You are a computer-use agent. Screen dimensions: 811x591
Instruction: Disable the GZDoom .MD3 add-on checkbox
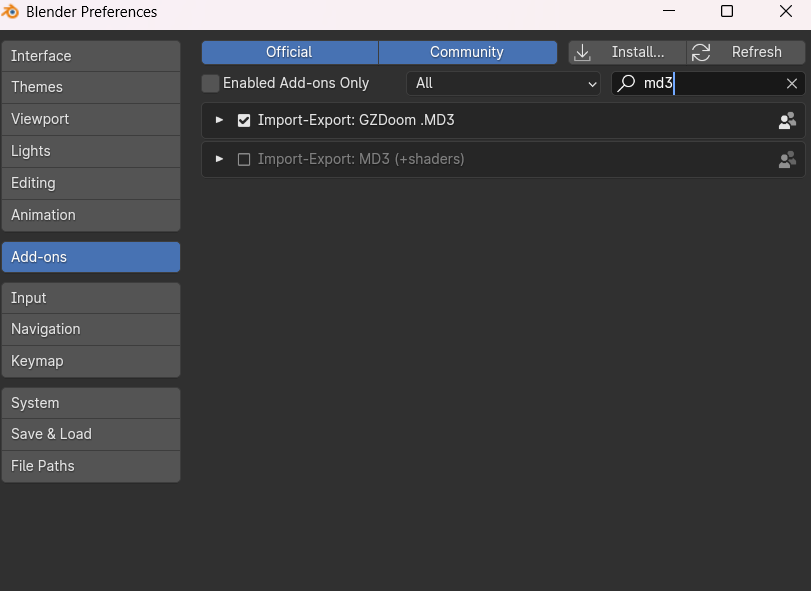[x=244, y=120]
